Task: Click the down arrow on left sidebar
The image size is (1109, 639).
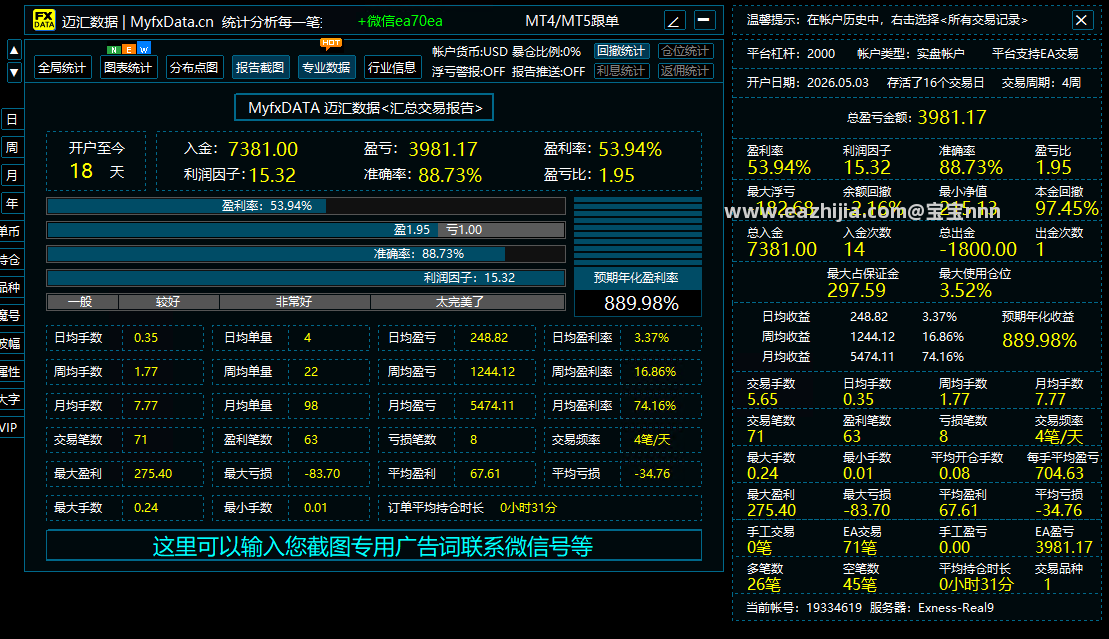Action: (14, 72)
